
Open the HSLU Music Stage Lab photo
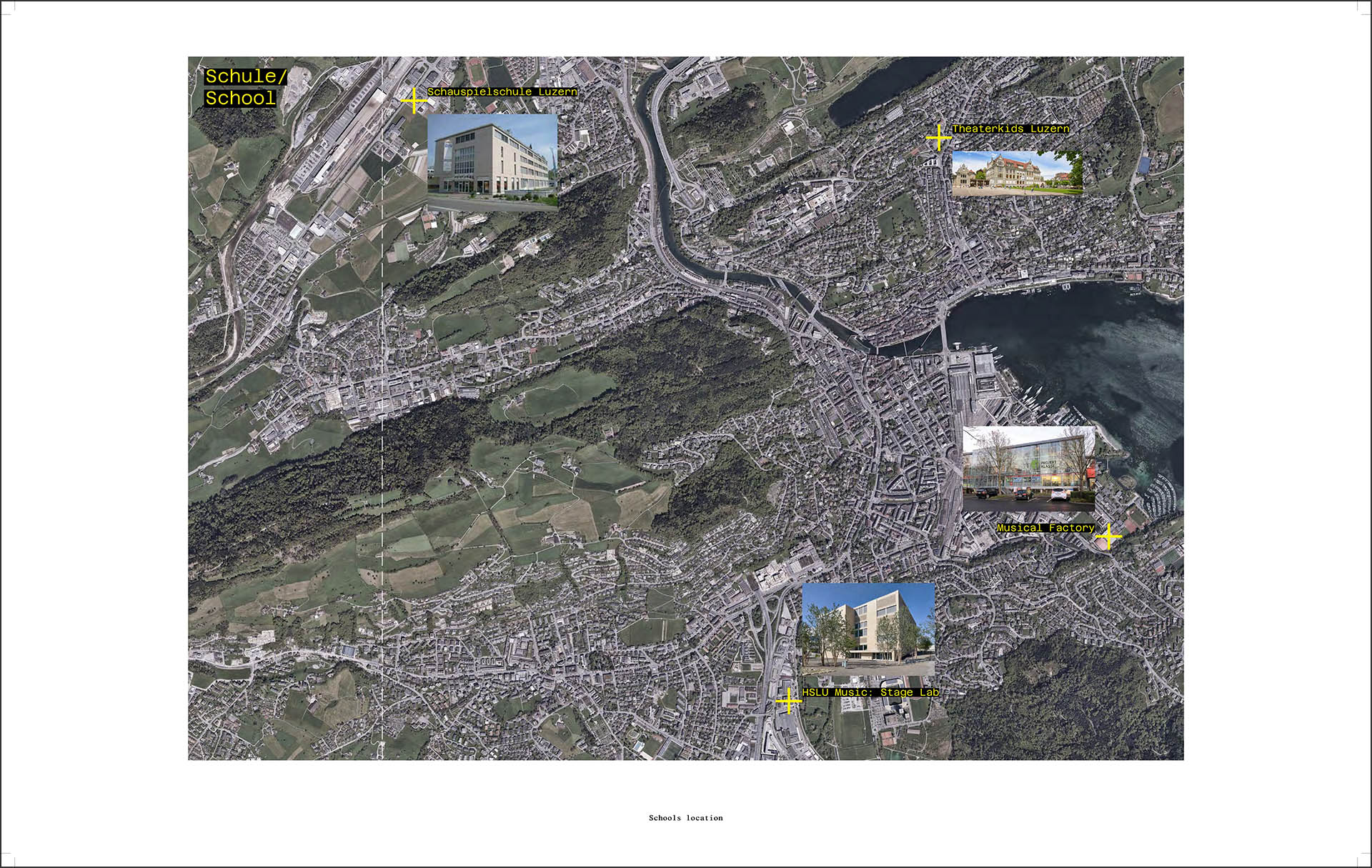(x=868, y=628)
